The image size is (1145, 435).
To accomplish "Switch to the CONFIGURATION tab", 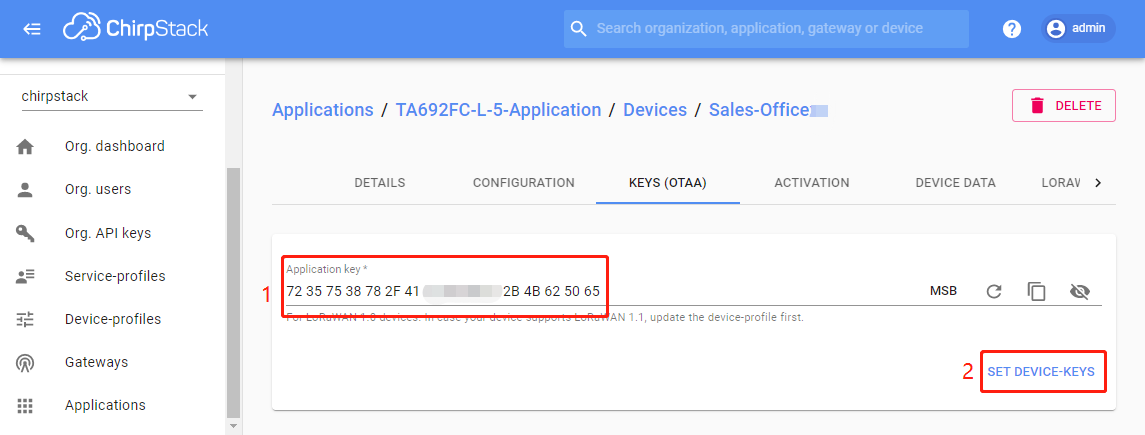I will coord(524,182).
